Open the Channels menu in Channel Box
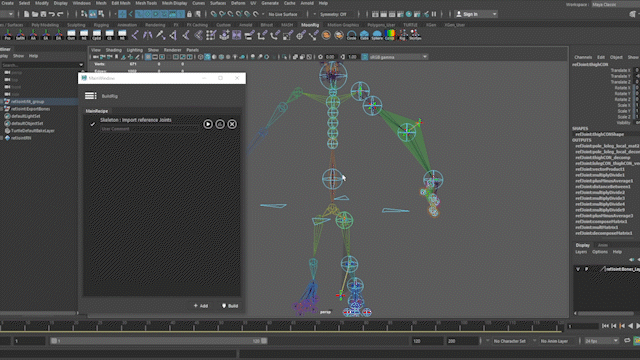Screen dimensions: 640x360 583,57
